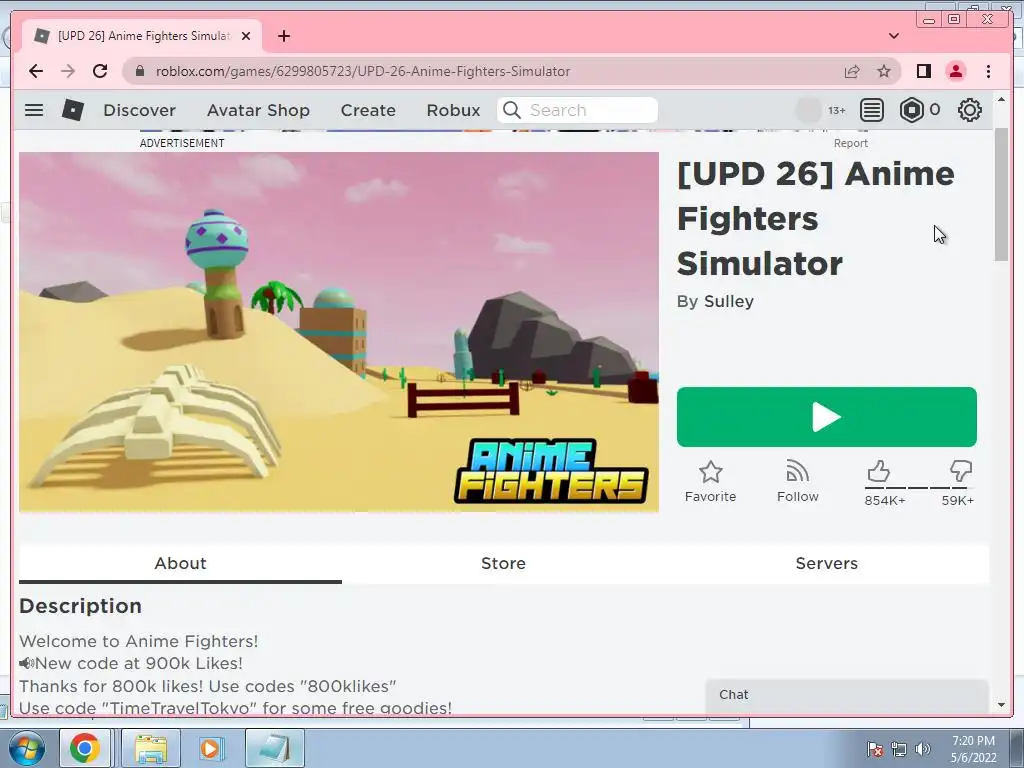Open the Chat panel
This screenshot has height=768, width=1024.
pyautogui.click(x=847, y=695)
